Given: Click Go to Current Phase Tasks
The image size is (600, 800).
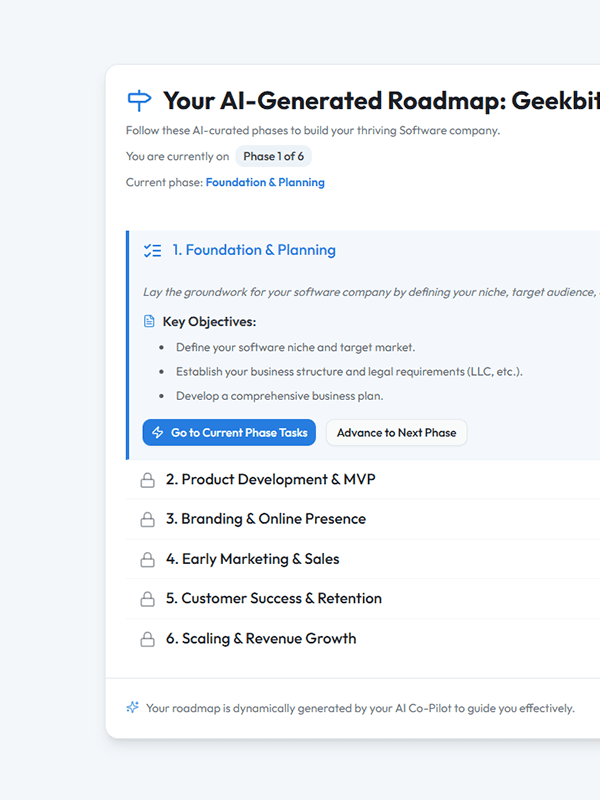Looking at the screenshot, I should (229, 432).
